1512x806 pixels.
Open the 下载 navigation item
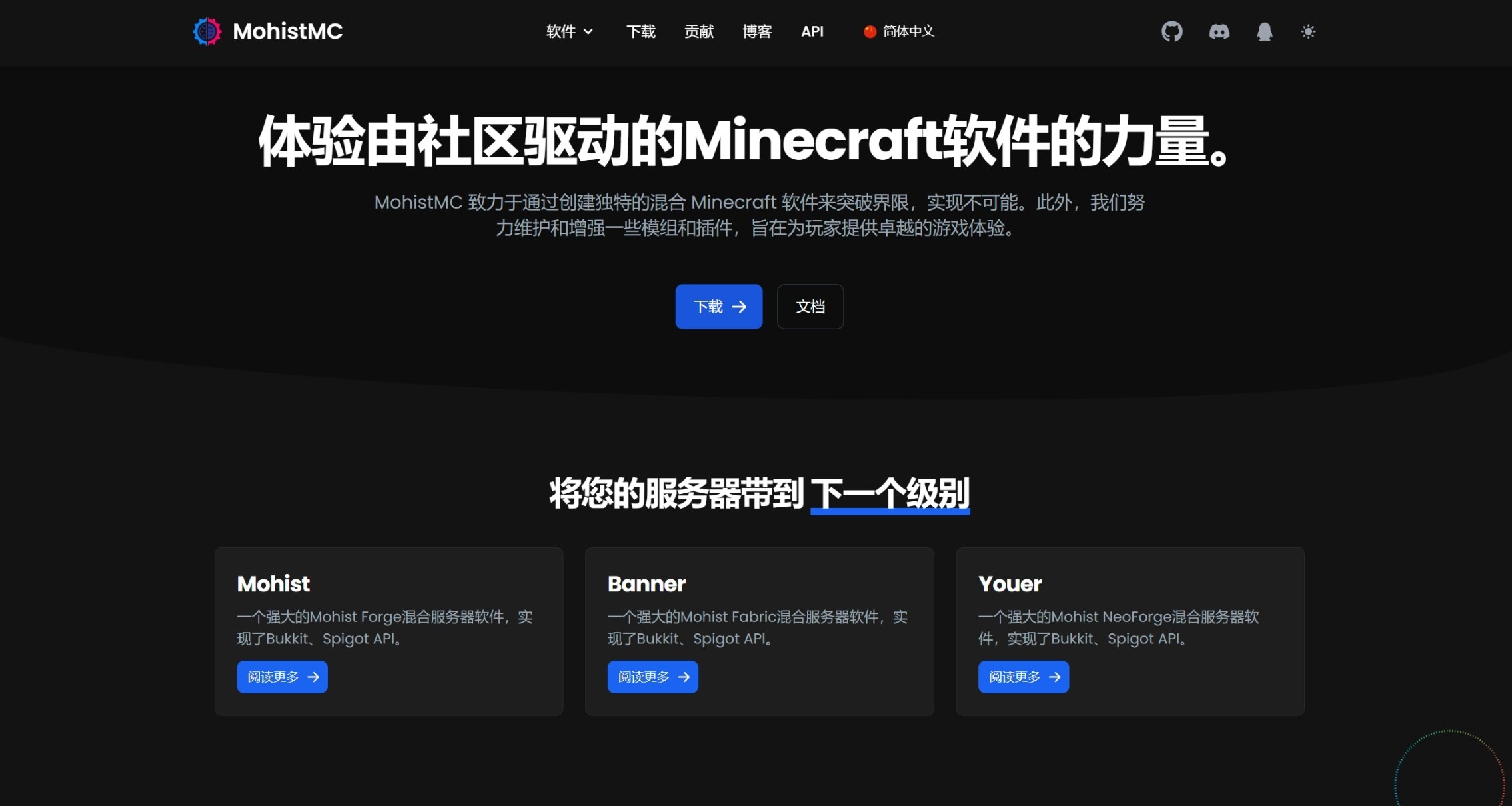pos(641,31)
